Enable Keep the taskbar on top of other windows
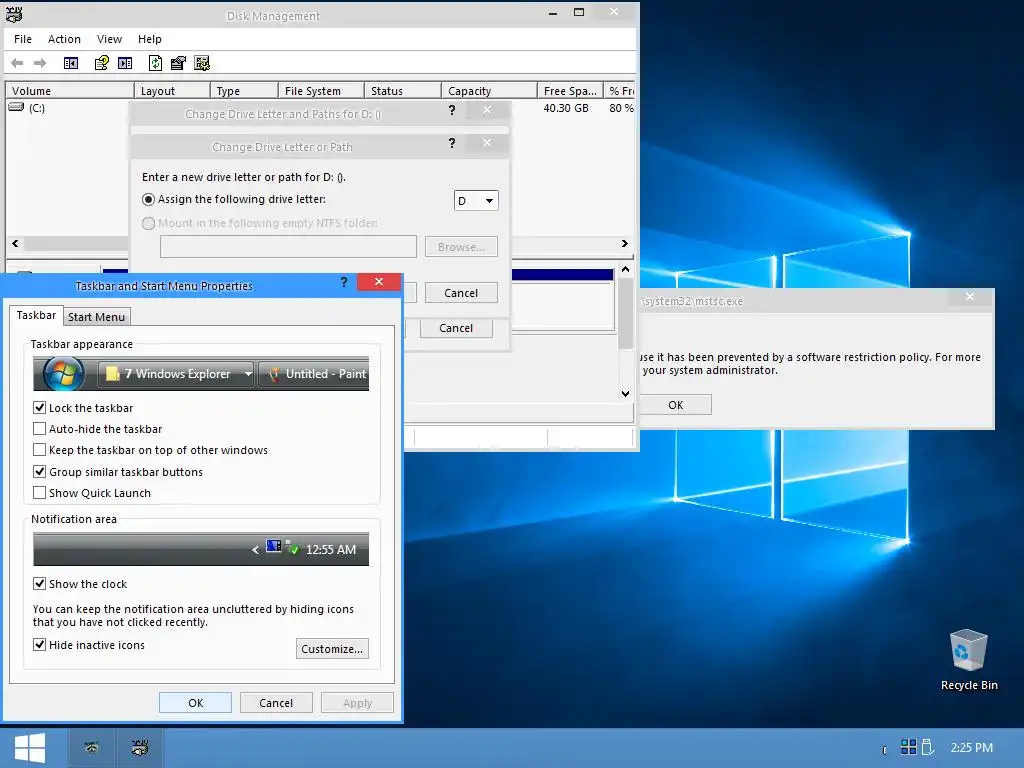1024x768 pixels. pyautogui.click(x=40, y=450)
